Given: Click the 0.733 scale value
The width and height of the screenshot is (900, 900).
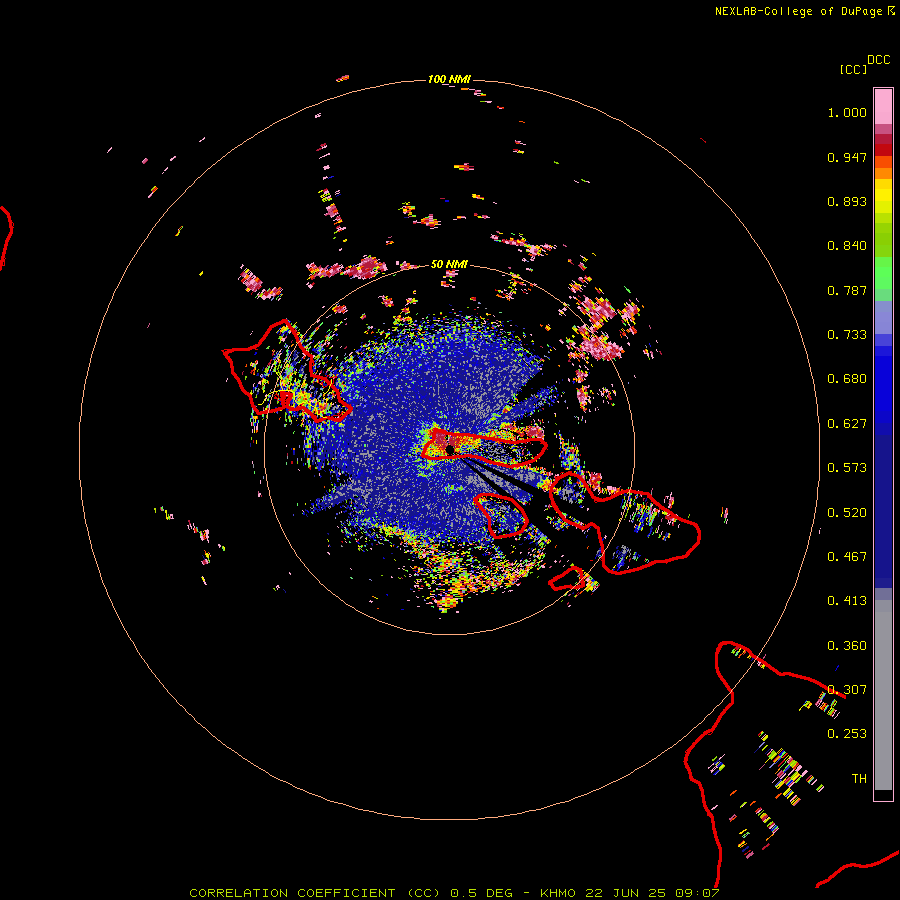Looking at the screenshot, I should click(x=847, y=335).
